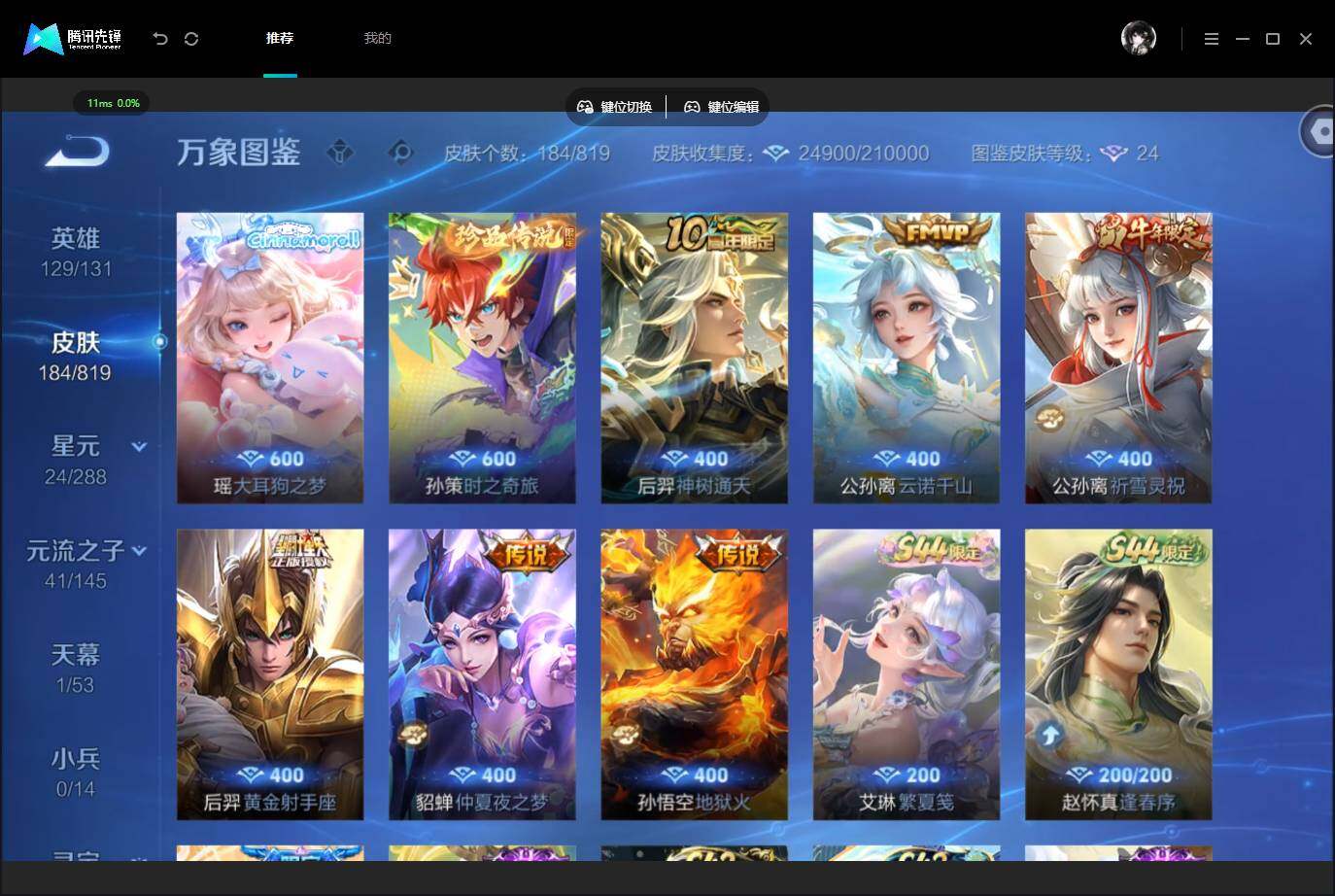The image size is (1335, 896).
Task: Open the 瑶 大耳狗之梦 skin card
Action: click(x=270, y=358)
